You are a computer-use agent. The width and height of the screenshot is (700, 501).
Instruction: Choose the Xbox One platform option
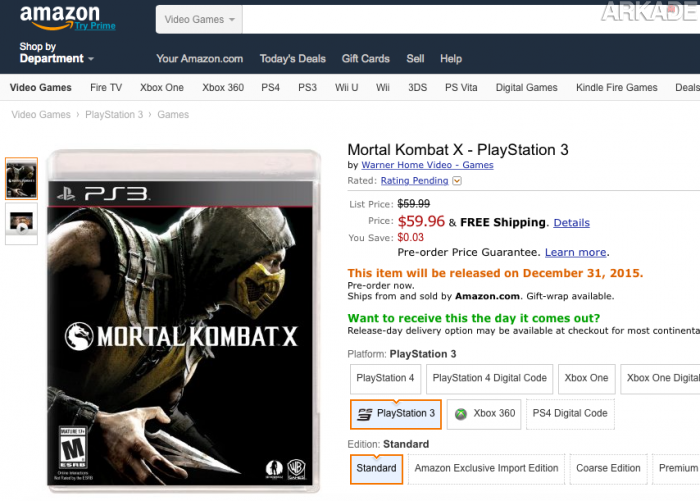coord(587,378)
